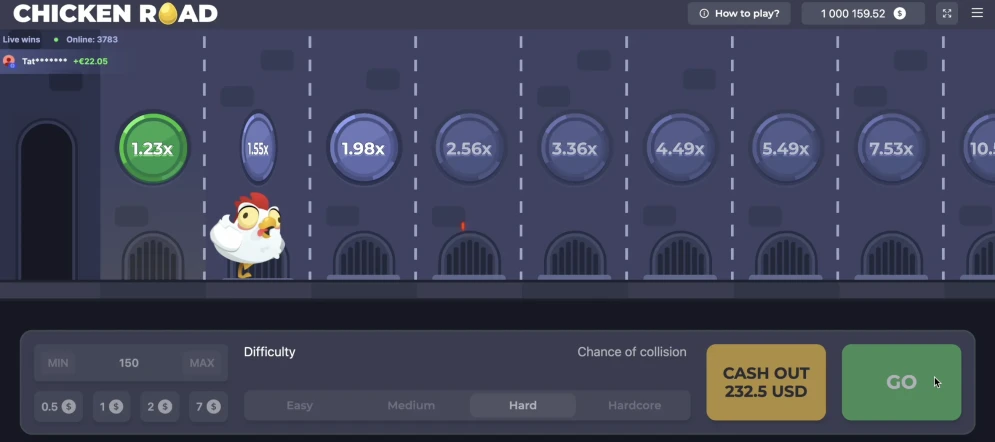Image resolution: width=995 pixels, height=442 pixels.
Task: Set bet to MIN
Action: [59, 363]
